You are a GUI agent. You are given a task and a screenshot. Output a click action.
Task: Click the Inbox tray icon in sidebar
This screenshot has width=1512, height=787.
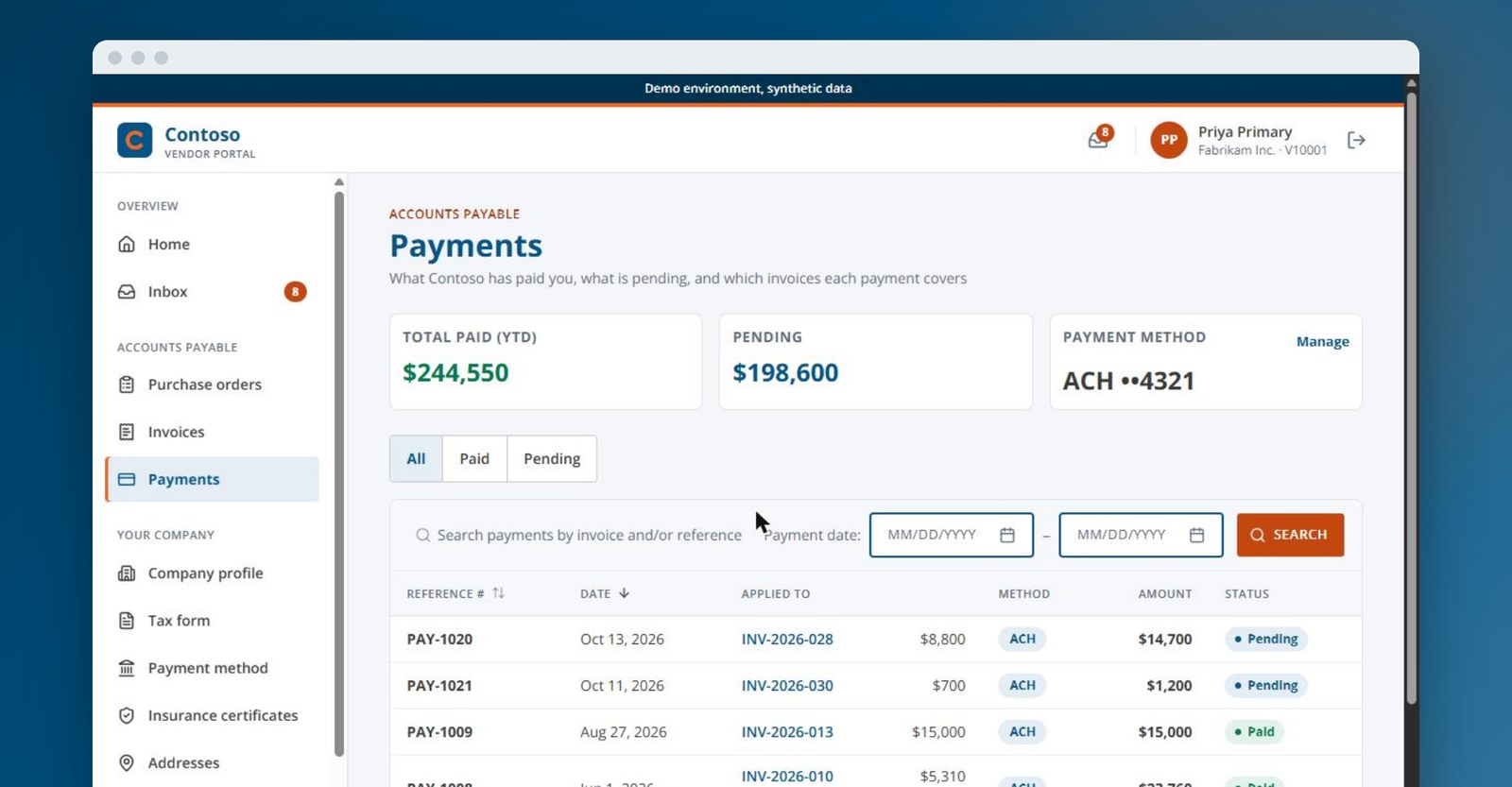point(127,291)
